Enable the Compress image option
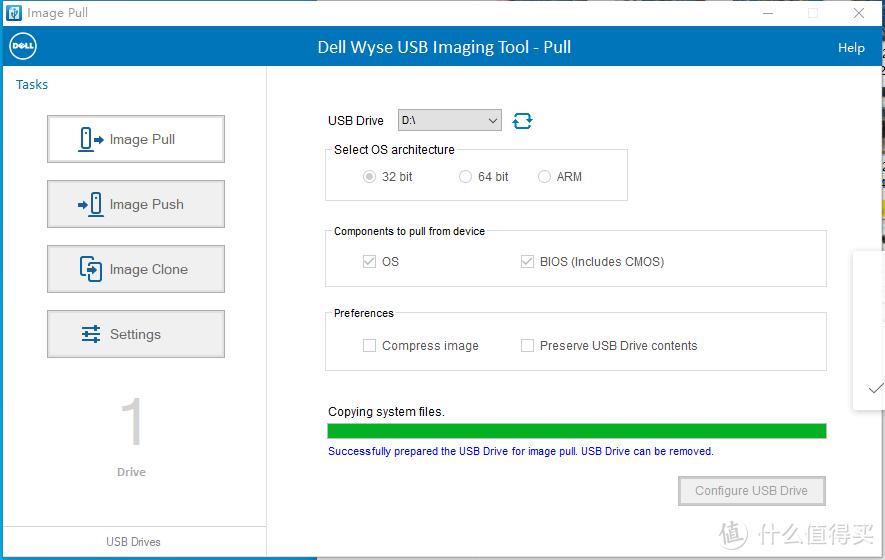 pos(370,346)
